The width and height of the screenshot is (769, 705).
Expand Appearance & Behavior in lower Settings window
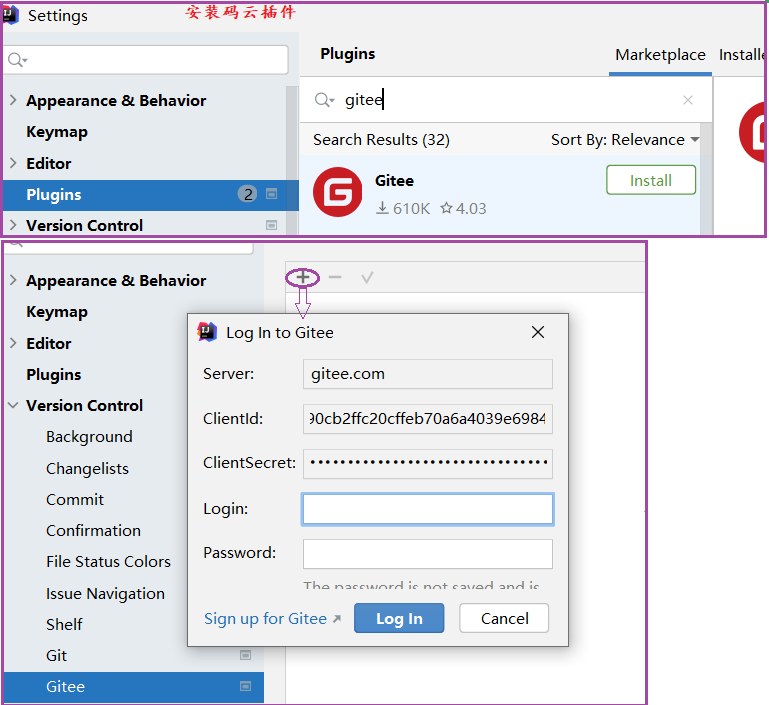pos(13,280)
